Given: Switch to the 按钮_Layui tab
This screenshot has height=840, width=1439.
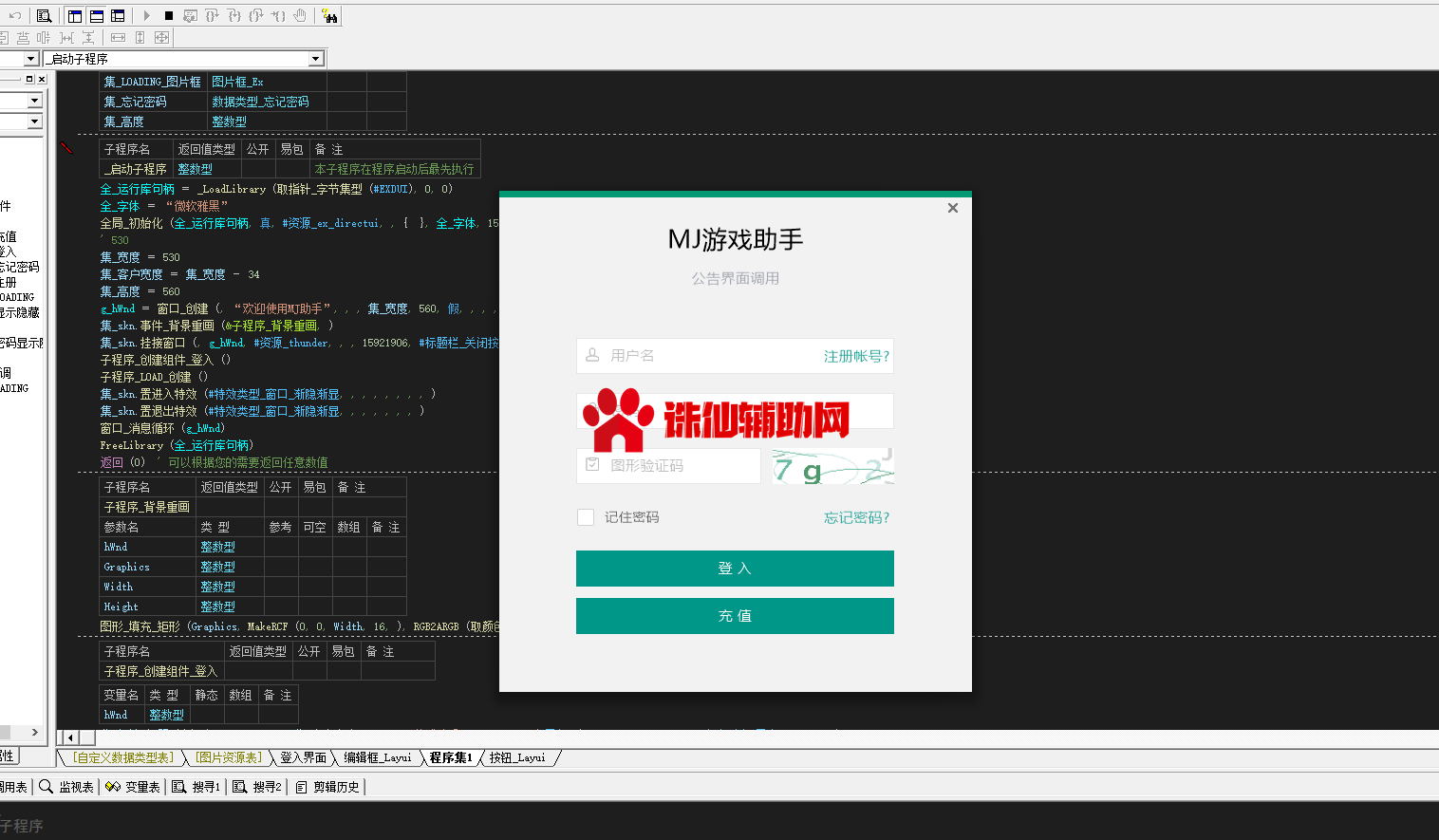Looking at the screenshot, I should tap(517, 757).
